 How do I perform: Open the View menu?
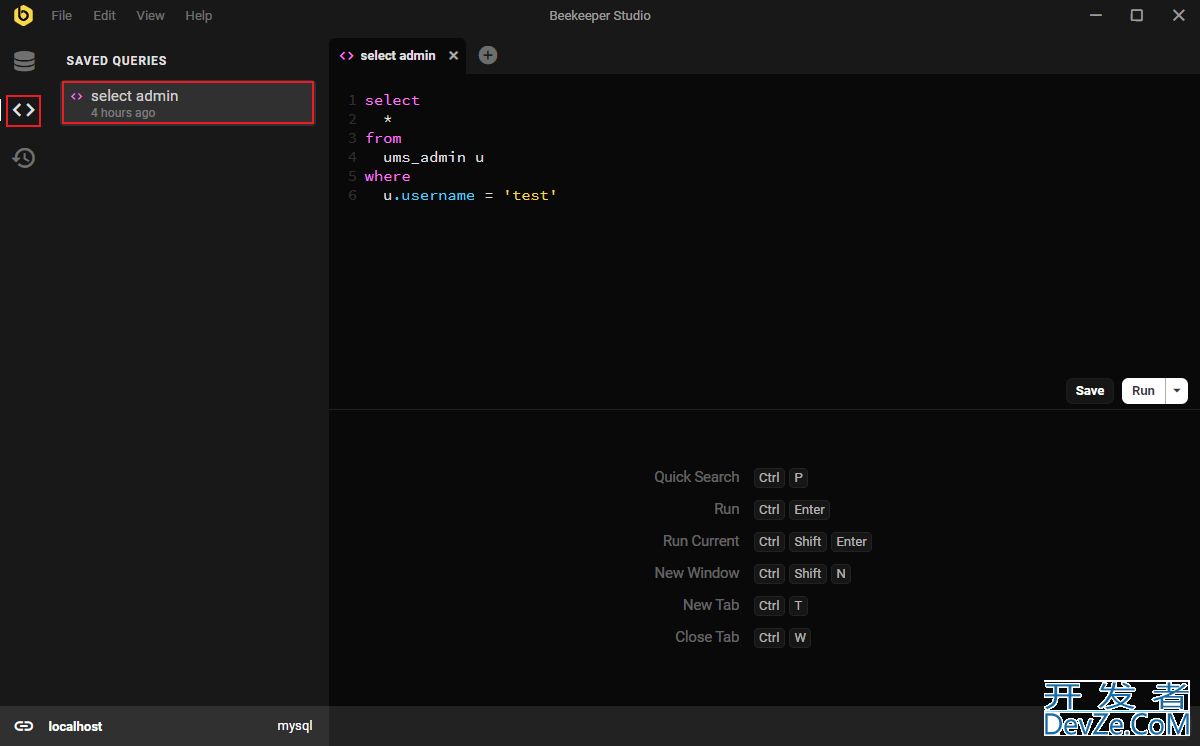point(151,15)
